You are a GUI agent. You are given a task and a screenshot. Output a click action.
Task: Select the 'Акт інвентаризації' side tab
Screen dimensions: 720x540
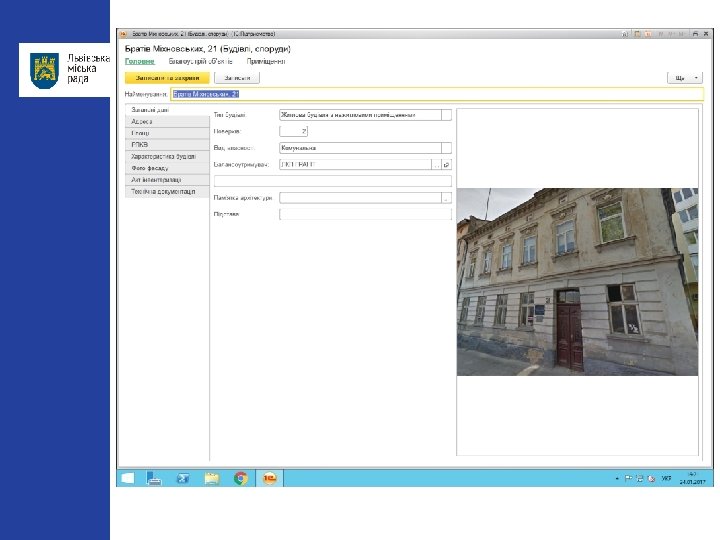[x=167, y=180]
